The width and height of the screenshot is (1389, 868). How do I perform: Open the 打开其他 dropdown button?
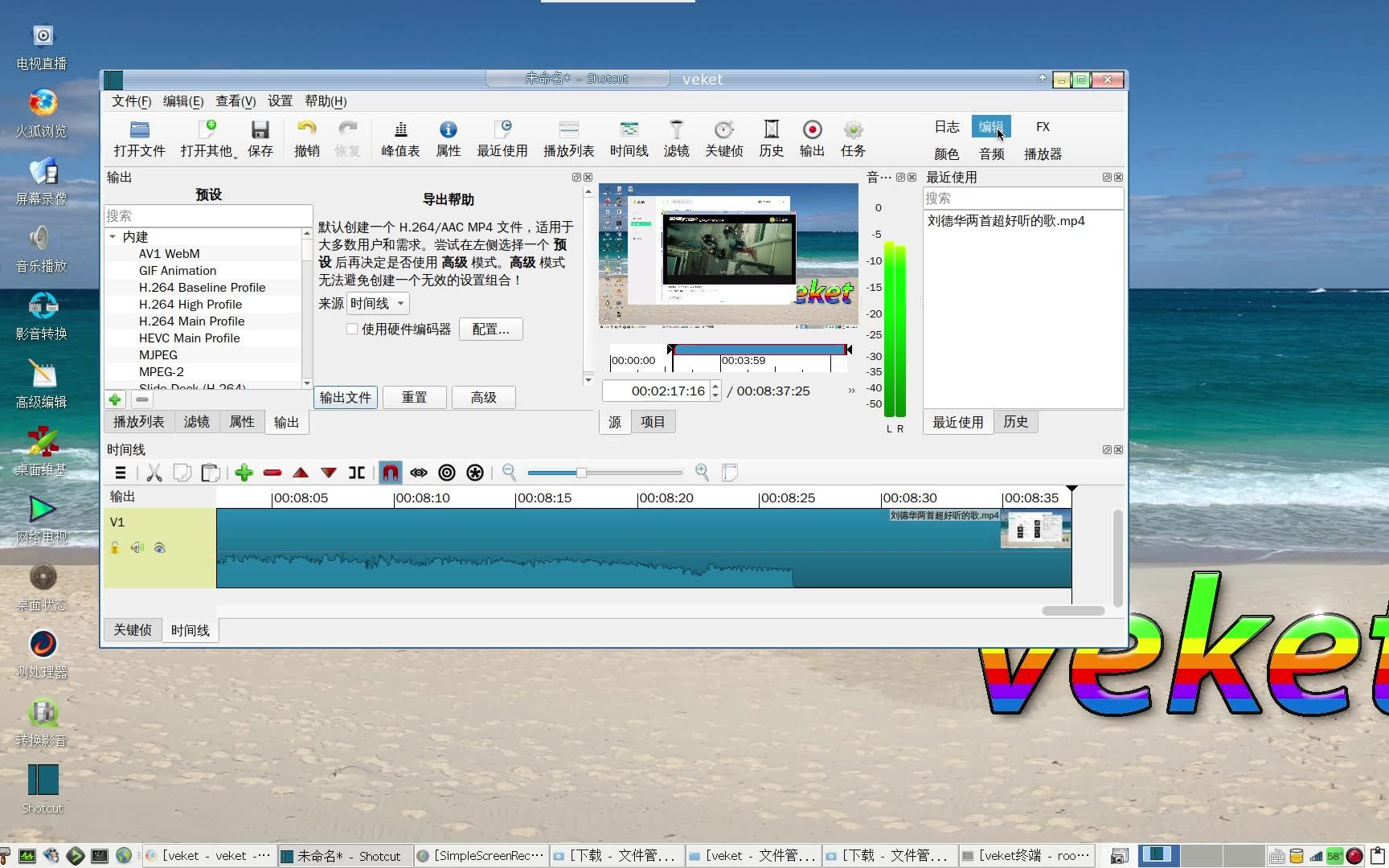(x=208, y=138)
